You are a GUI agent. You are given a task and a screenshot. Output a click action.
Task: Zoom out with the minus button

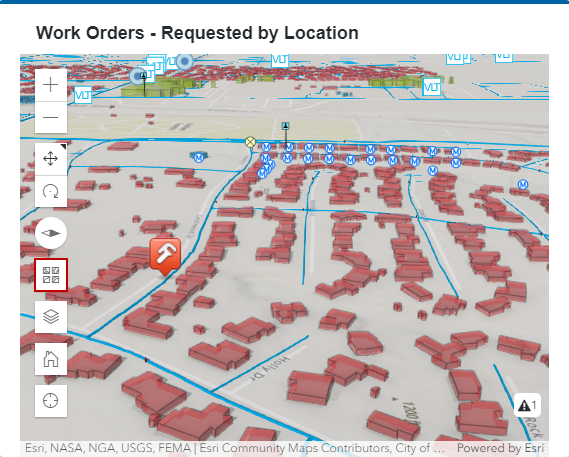(x=51, y=117)
